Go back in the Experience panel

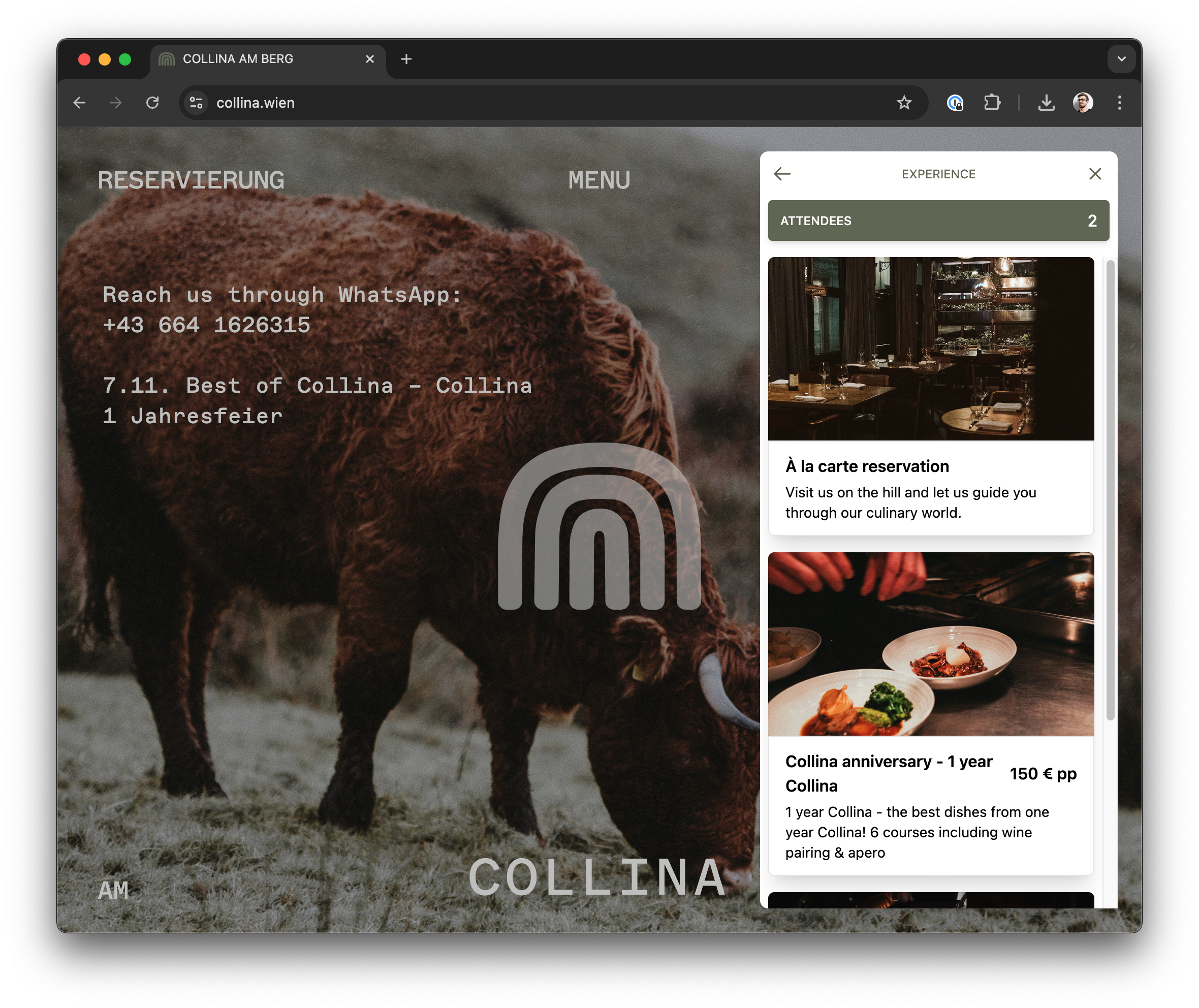(782, 174)
